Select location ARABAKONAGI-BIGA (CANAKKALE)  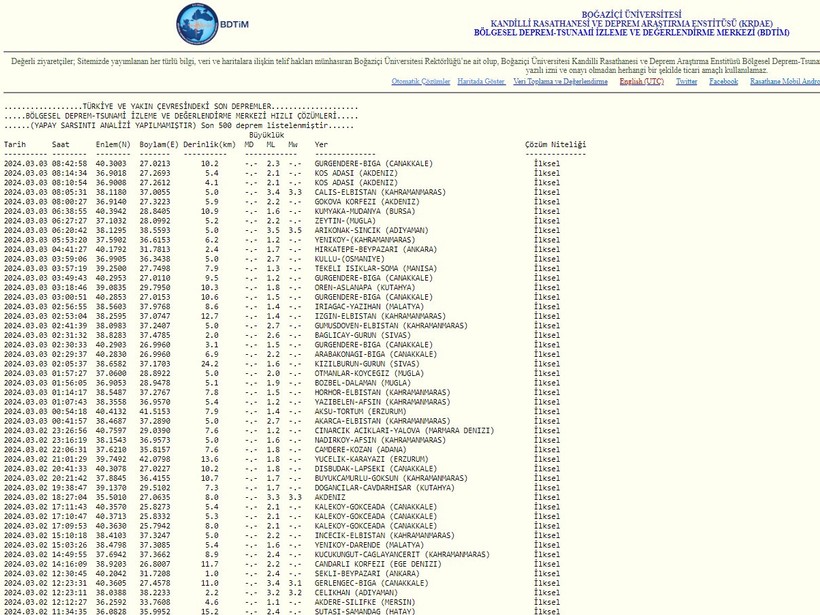pyautogui.click(x=376, y=355)
